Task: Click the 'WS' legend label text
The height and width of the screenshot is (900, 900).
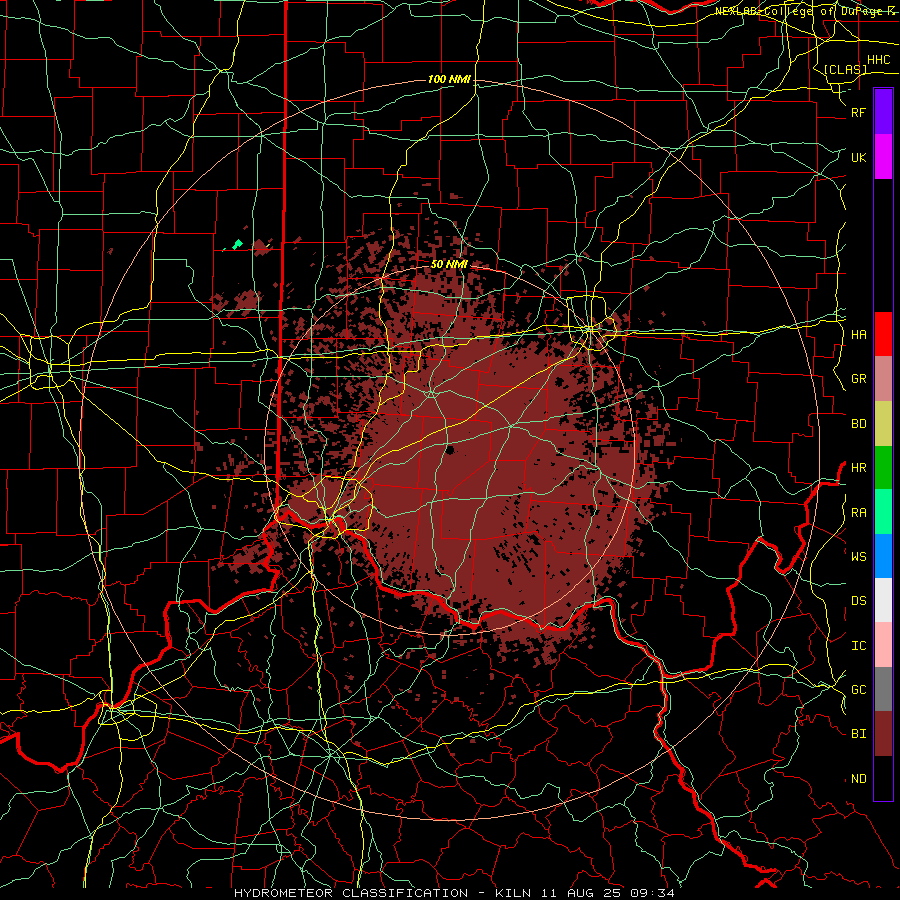Action: (x=858, y=557)
